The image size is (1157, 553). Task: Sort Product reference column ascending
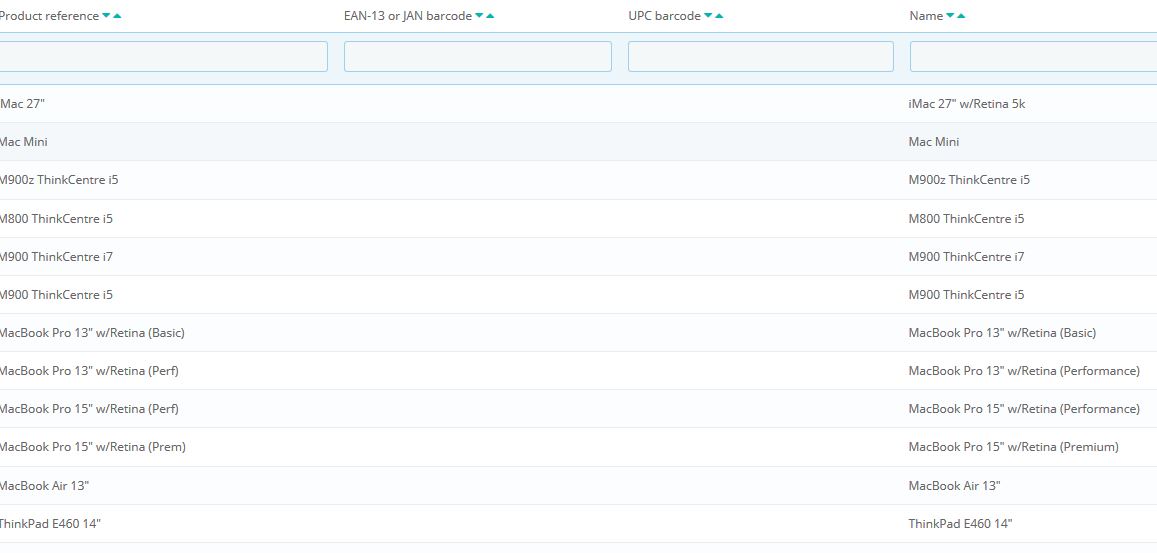[117, 16]
